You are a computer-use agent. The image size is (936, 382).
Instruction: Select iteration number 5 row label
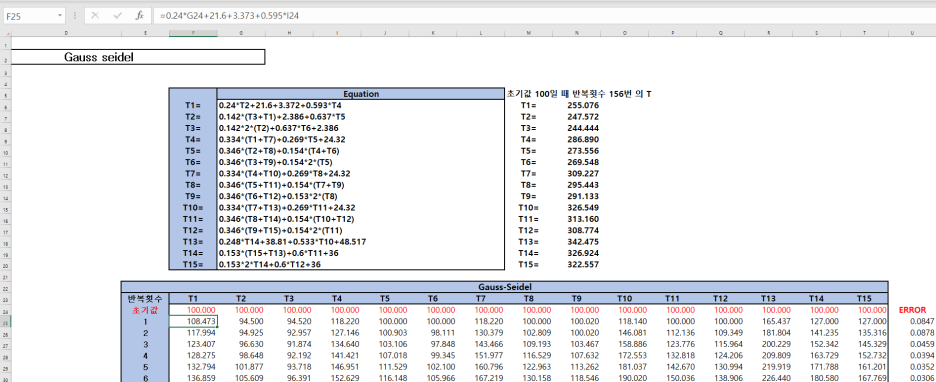[x=145, y=367]
